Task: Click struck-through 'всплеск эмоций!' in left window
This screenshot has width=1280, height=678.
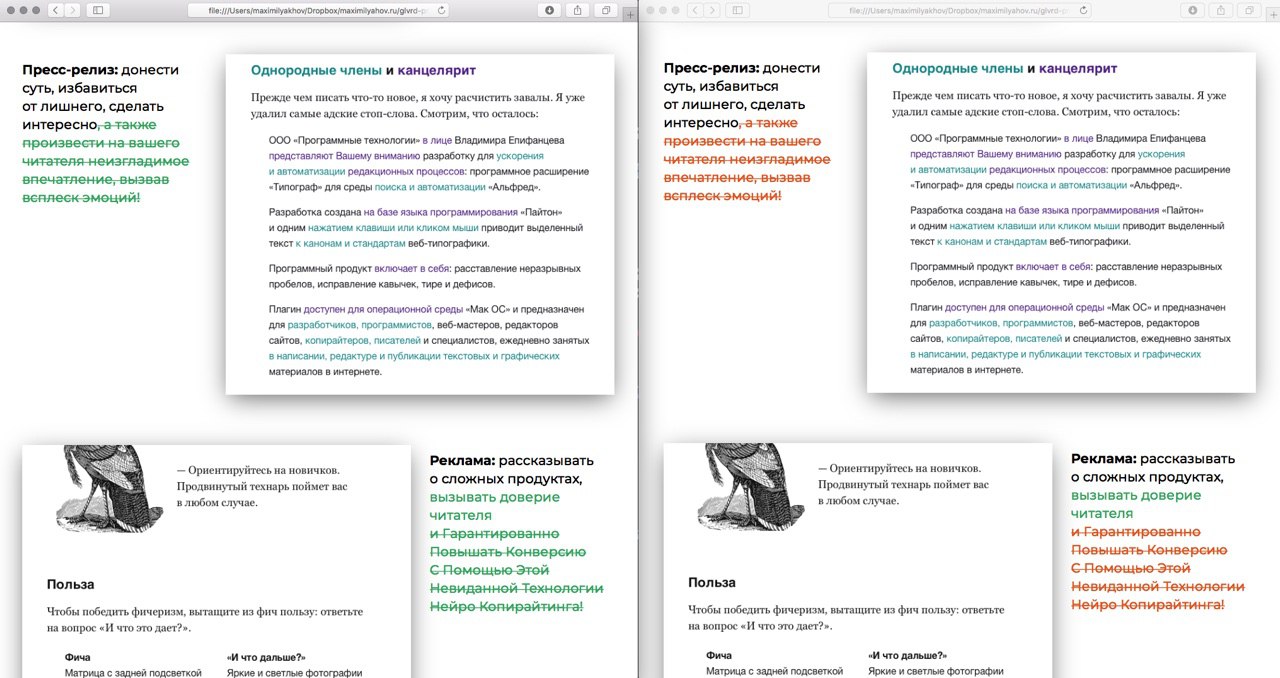Action: click(81, 197)
